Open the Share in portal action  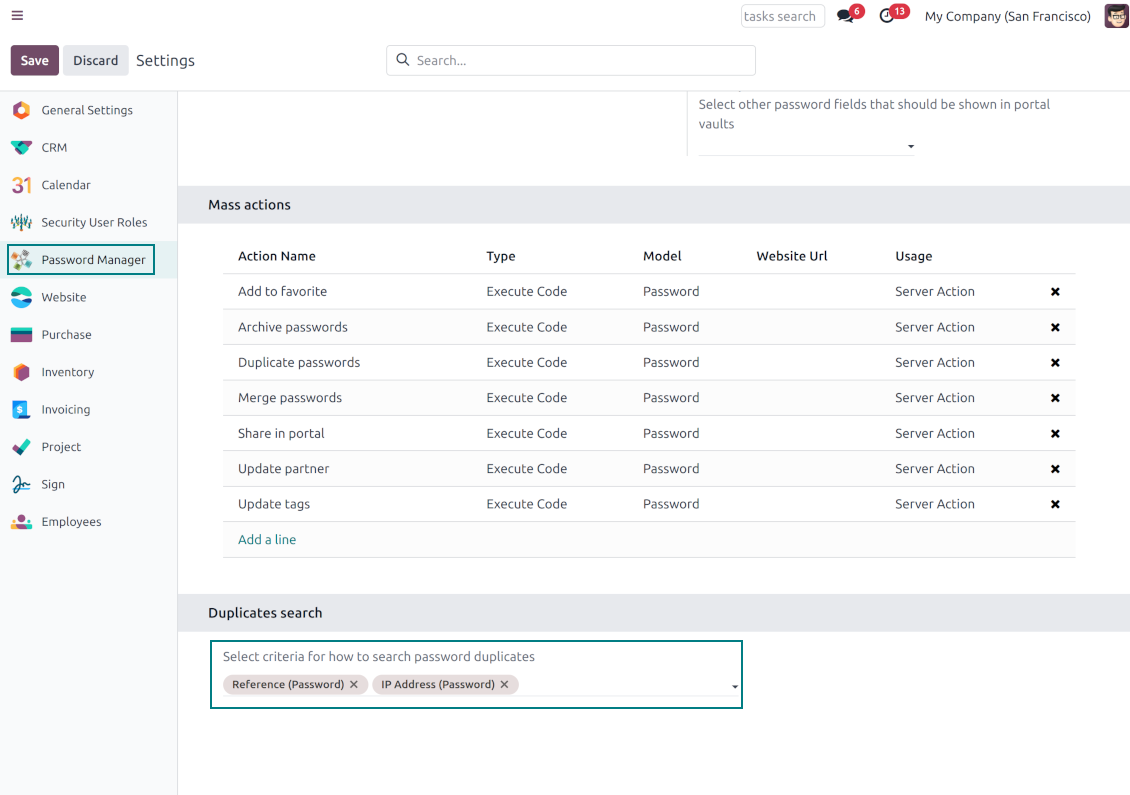(x=281, y=434)
